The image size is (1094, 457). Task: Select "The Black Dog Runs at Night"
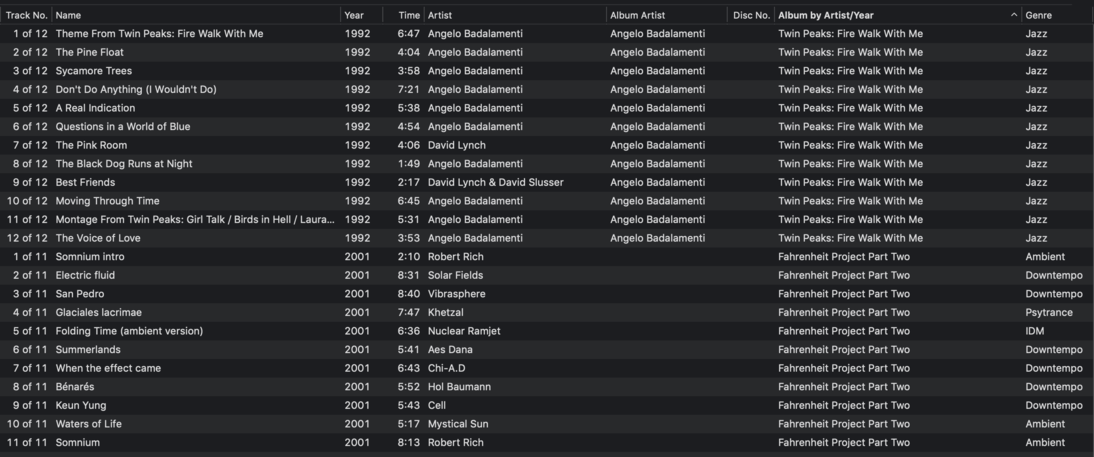[x=124, y=164]
